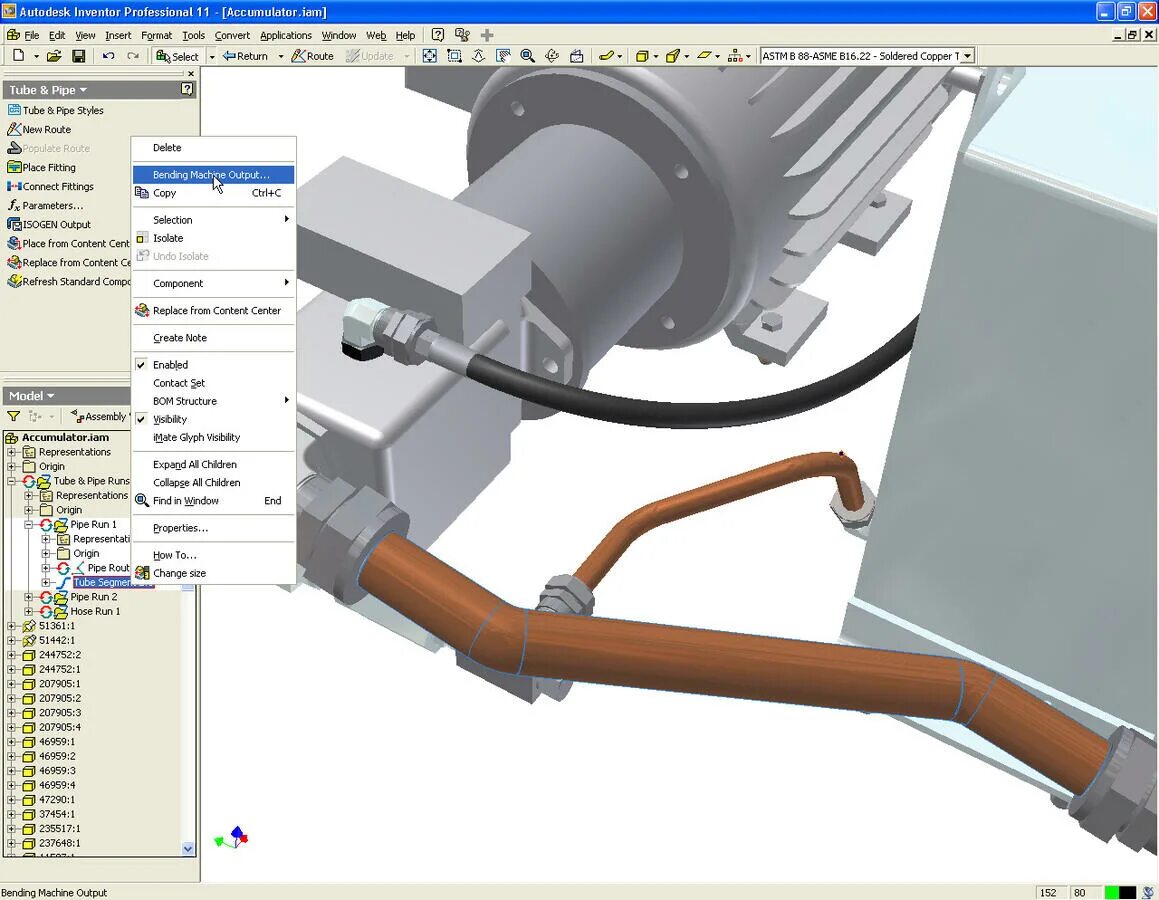Start a New Route
This screenshot has height=900, width=1159.
point(39,129)
